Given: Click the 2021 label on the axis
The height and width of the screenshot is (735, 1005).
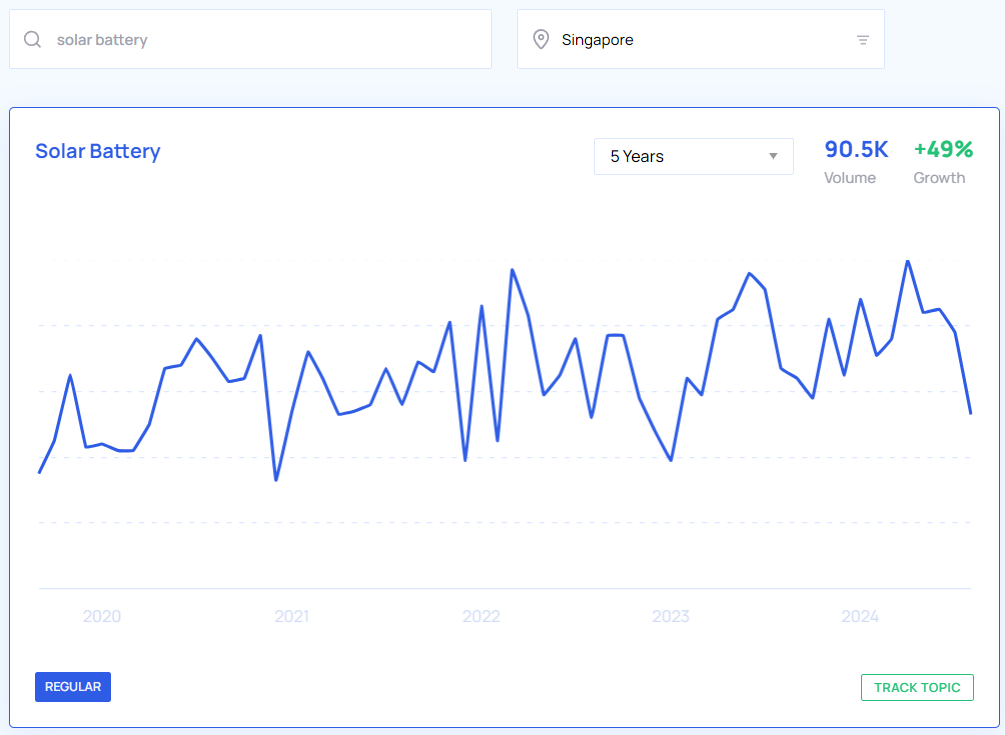Looking at the screenshot, I should [291, 617].
